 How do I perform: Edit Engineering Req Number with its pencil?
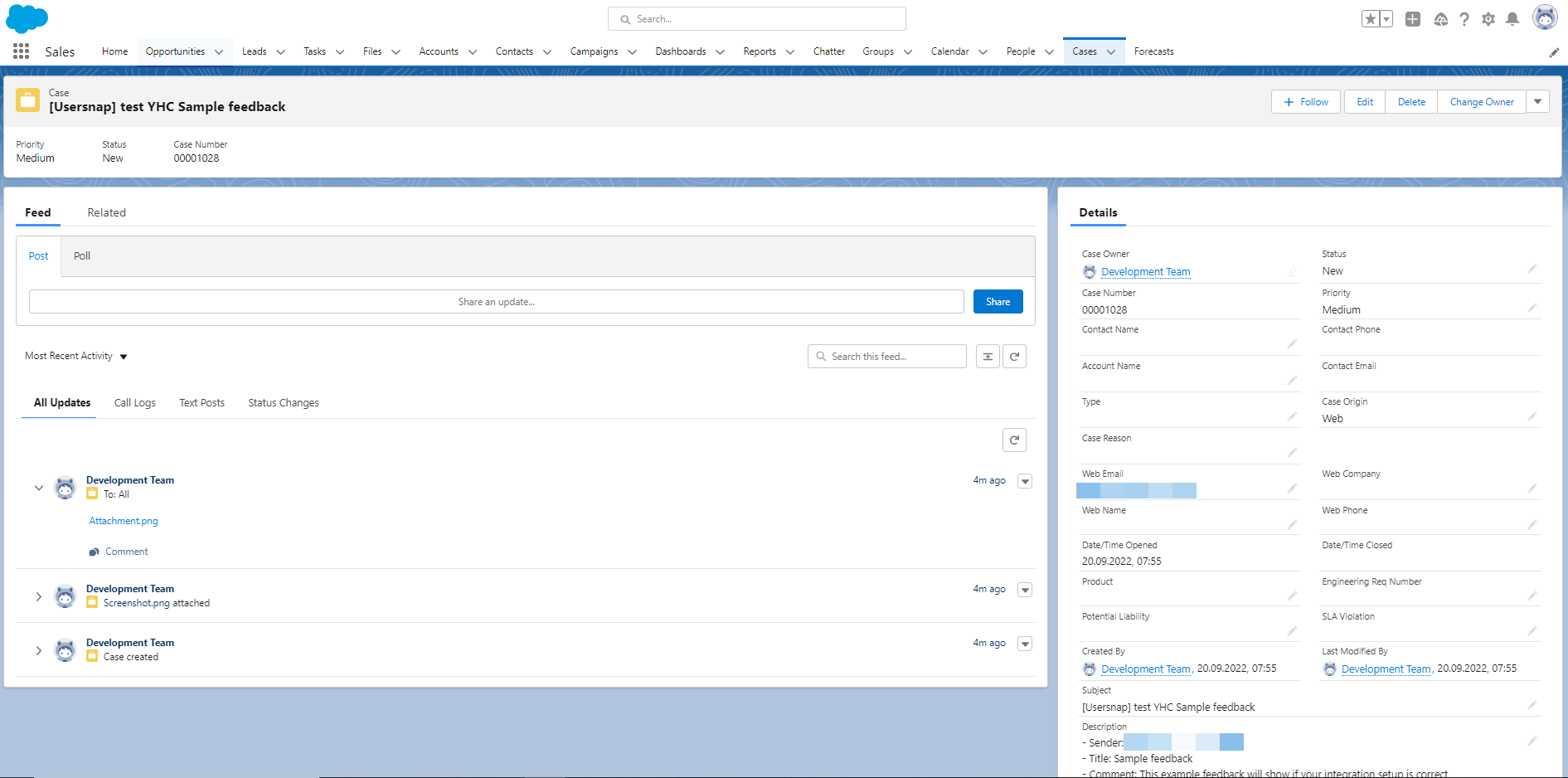click(x=1532, y=596)
